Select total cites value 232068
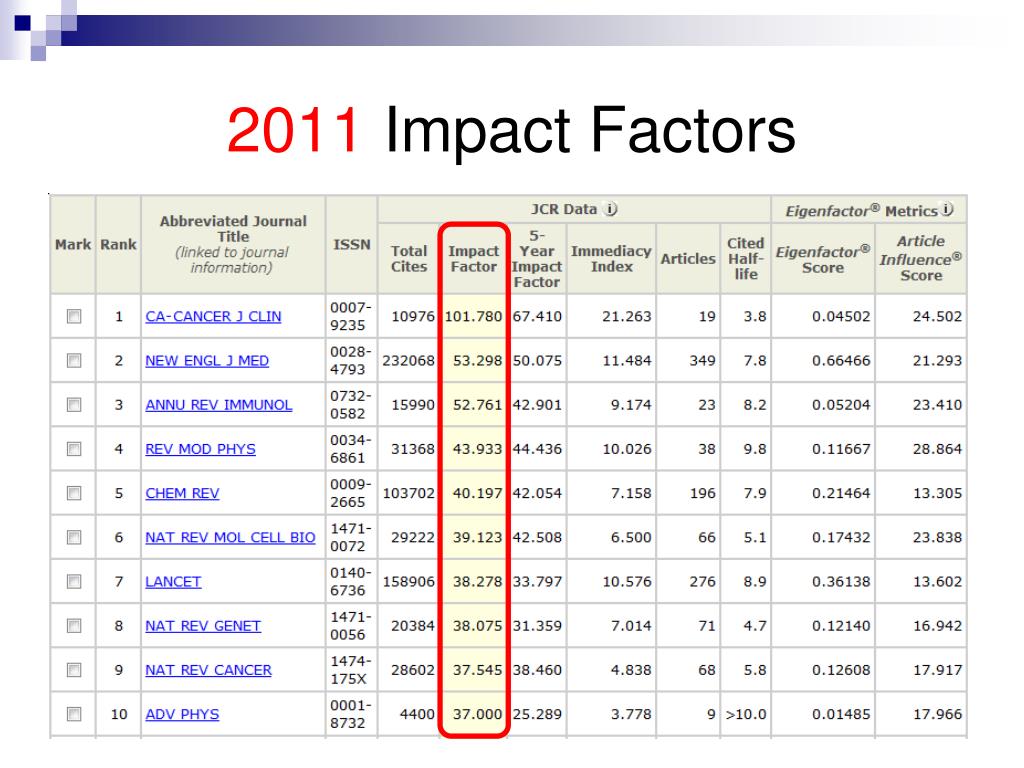Image resolution: width=1024 pixels, height=768 pixels. click(409, 360)
